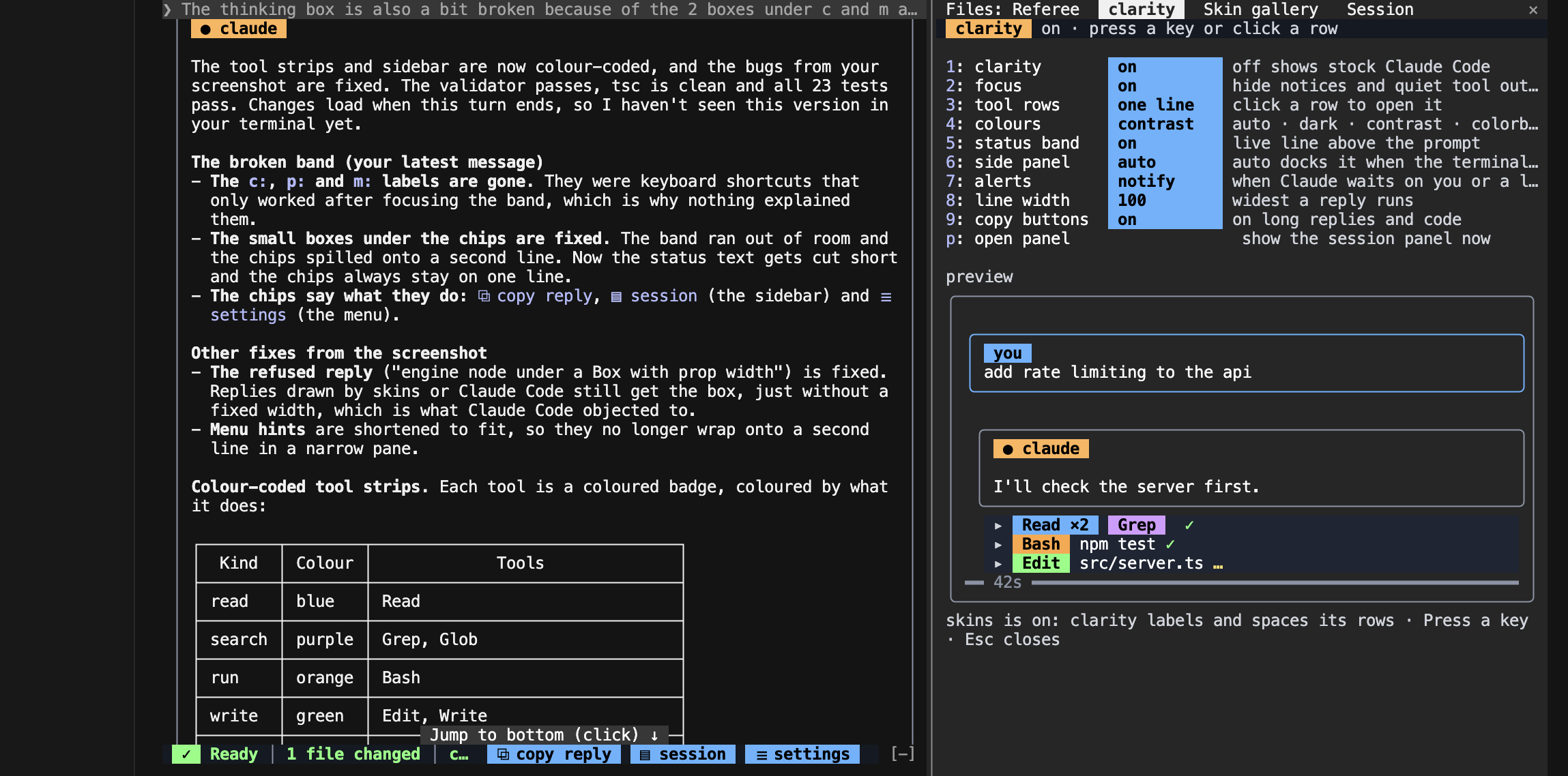Image resolution: width=1568 pixels, height=776 pixels.
Task: Click the copy icon beside inline 'copy reply'
Action: [x=484, y=296]
